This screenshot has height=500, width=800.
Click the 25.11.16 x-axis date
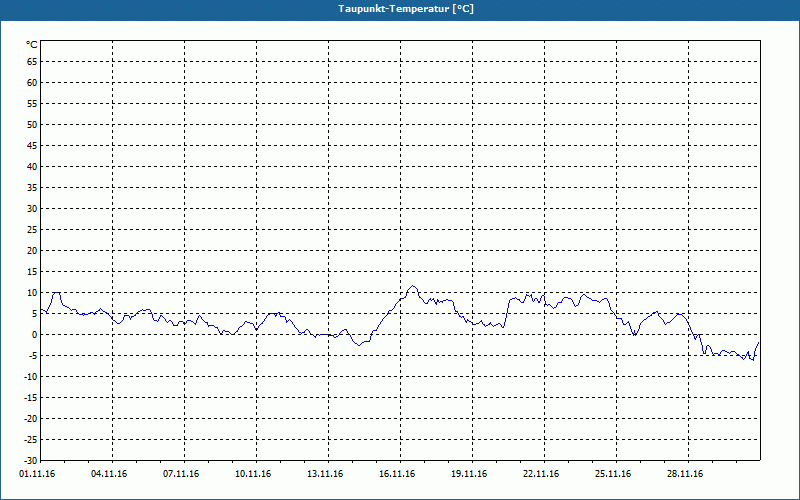pos(613,474)
